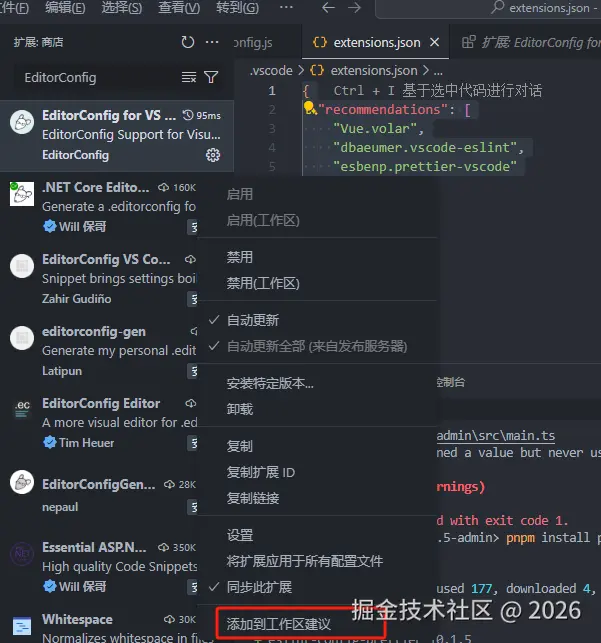Select EditorConfig VS Code snippets entry

pyautogui.click(x=99, y=280)
